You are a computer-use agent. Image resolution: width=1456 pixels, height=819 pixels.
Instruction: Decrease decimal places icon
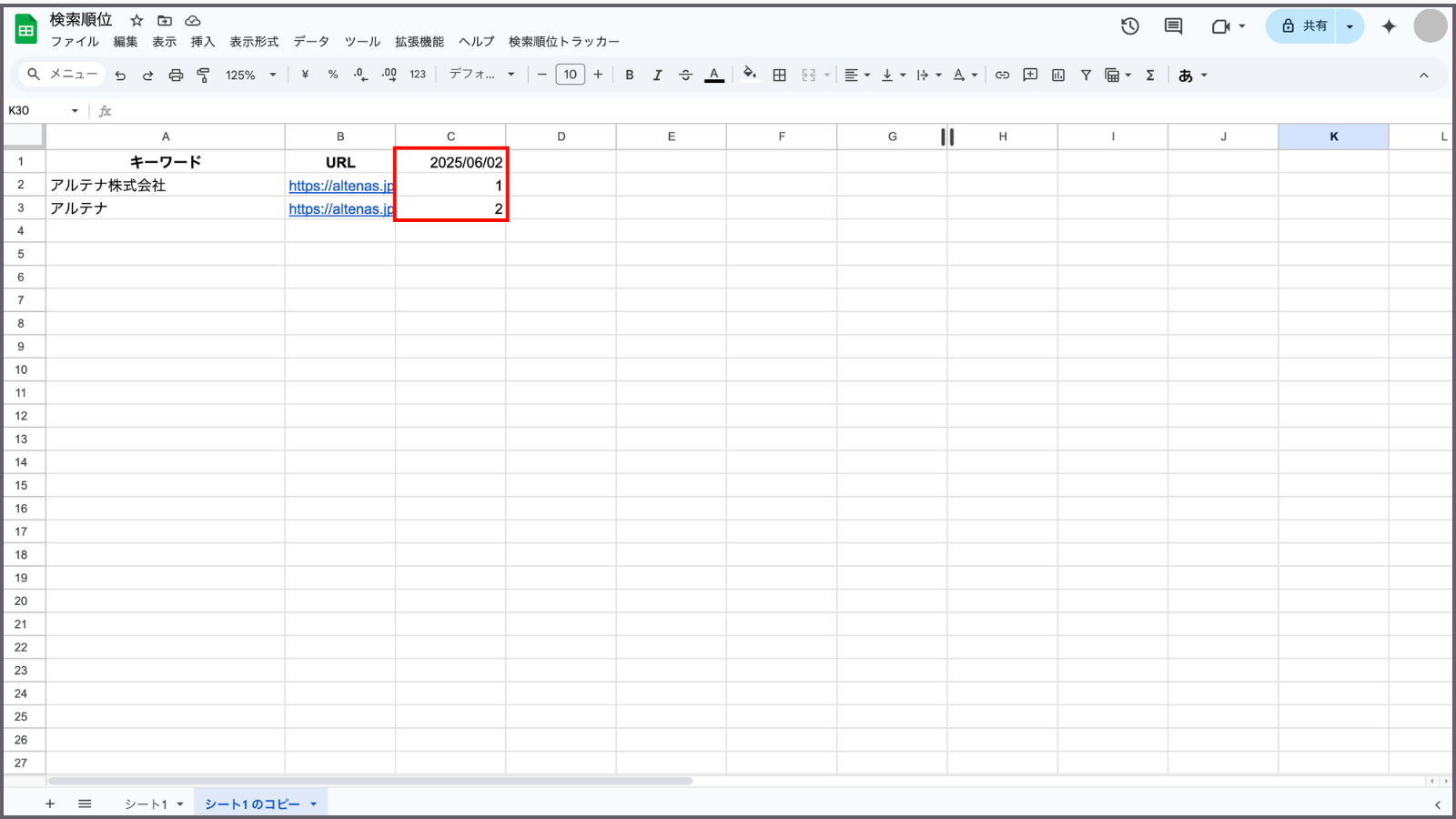pyautogui.click(x=361, y=75)
